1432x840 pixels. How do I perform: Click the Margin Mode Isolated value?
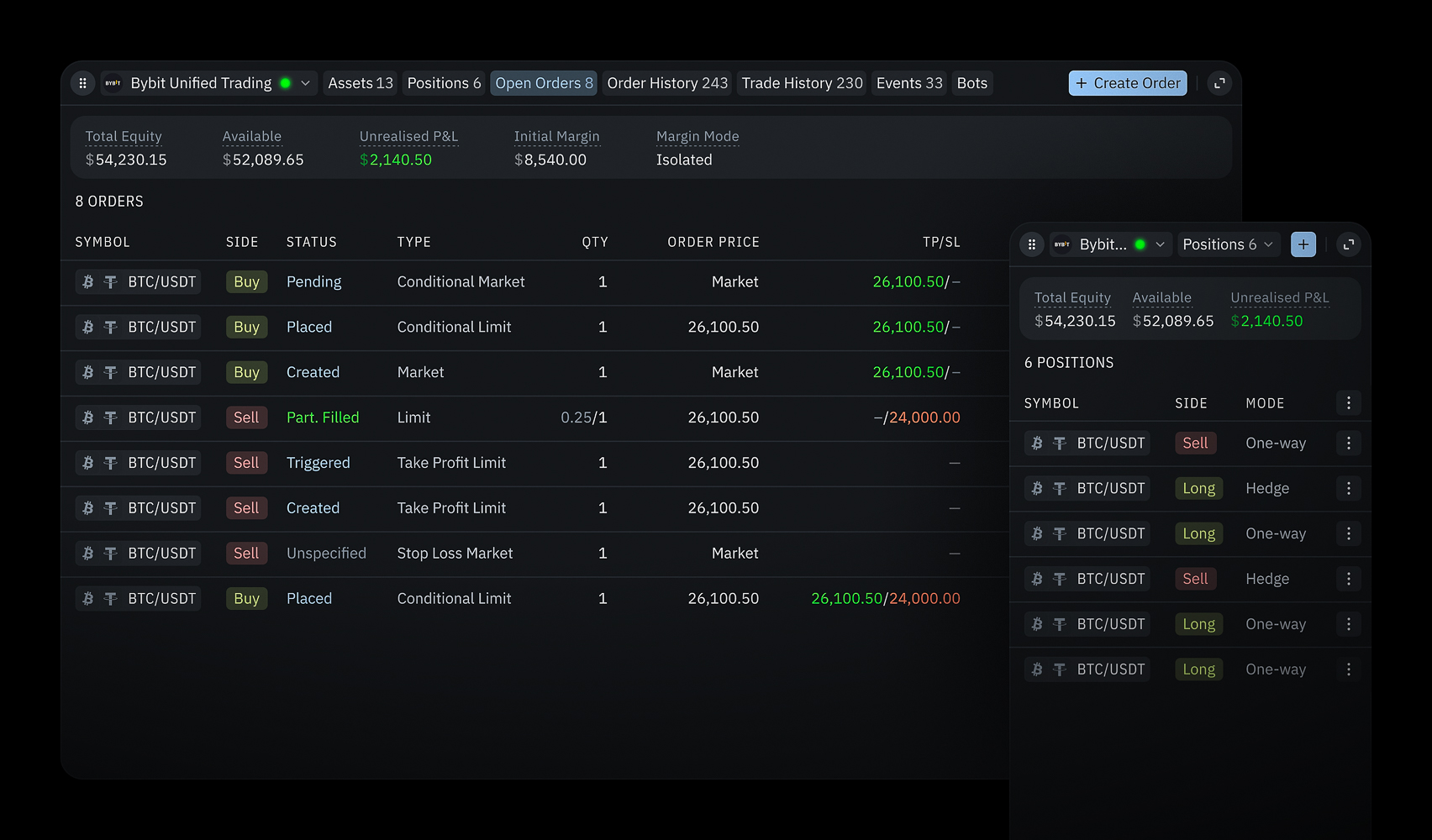[x=684, y=160]
